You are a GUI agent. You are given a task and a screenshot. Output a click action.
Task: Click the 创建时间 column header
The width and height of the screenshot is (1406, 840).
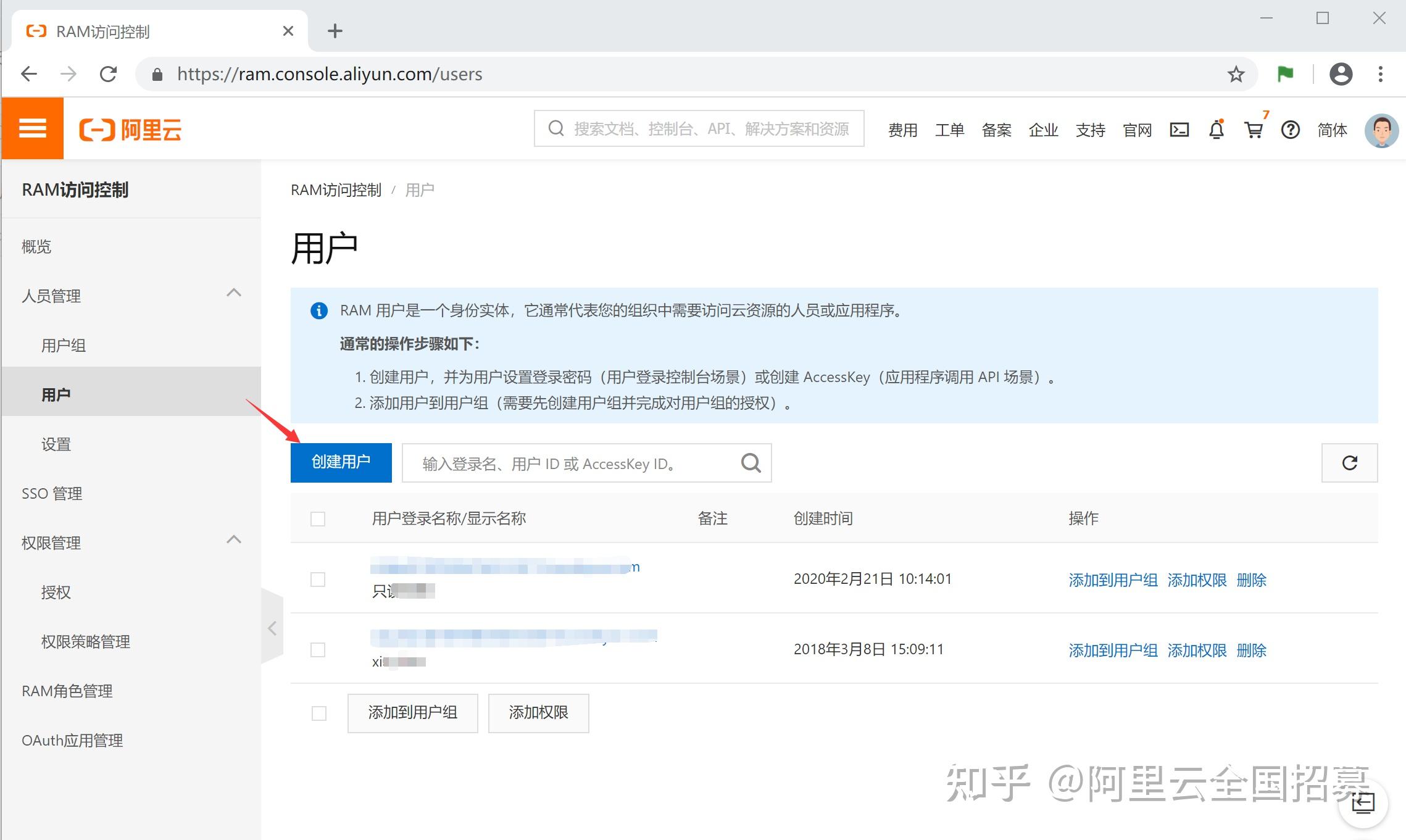tap(823, 518)
